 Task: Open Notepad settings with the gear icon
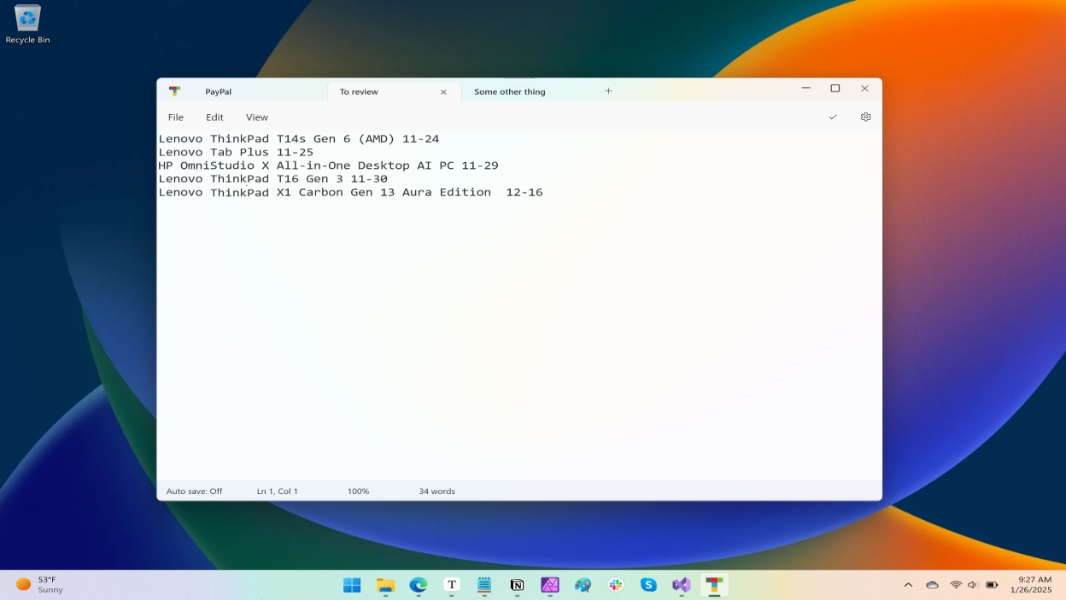coord(864,117)
